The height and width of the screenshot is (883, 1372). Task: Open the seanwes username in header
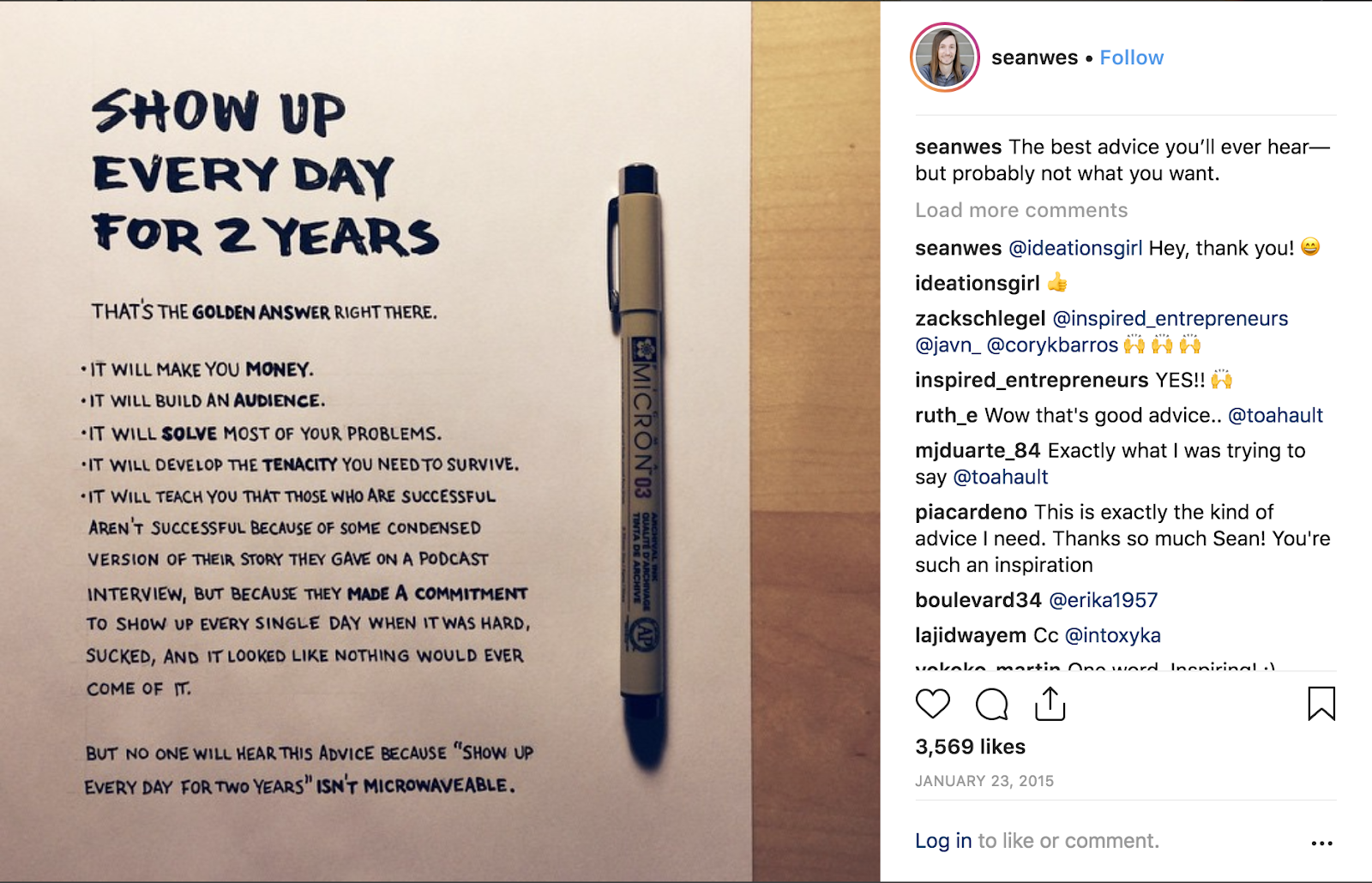coord(1034,57)
